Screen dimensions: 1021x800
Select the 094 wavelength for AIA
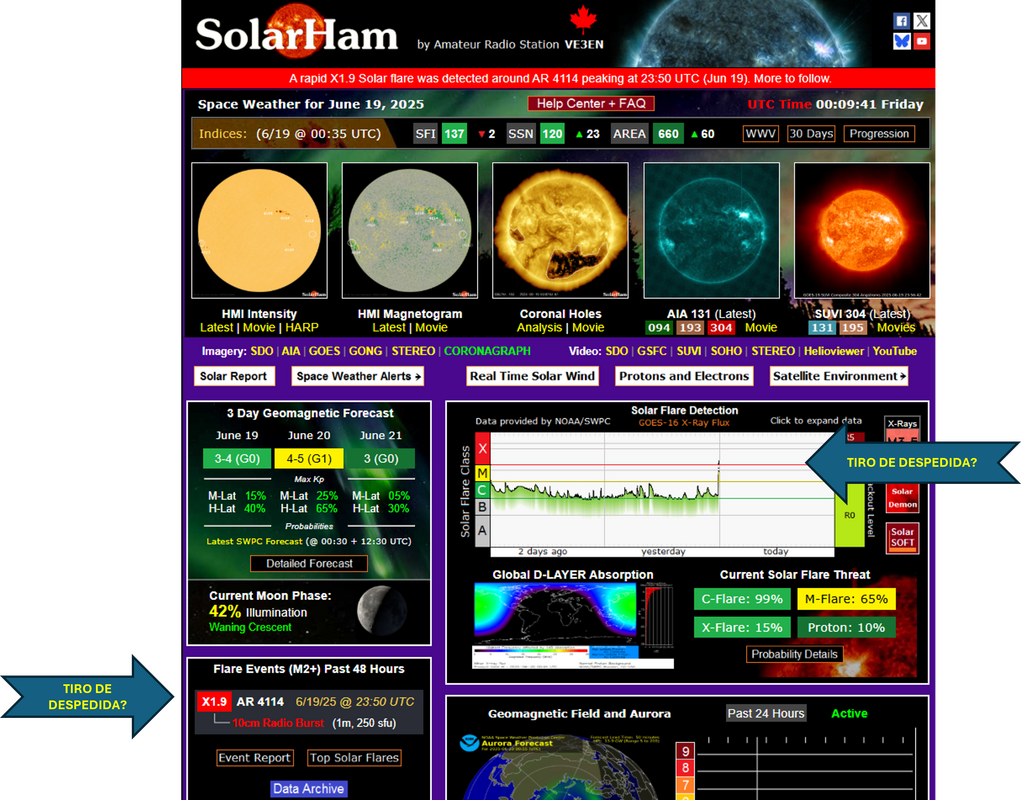pyautogui.click(x=658, y=328)
